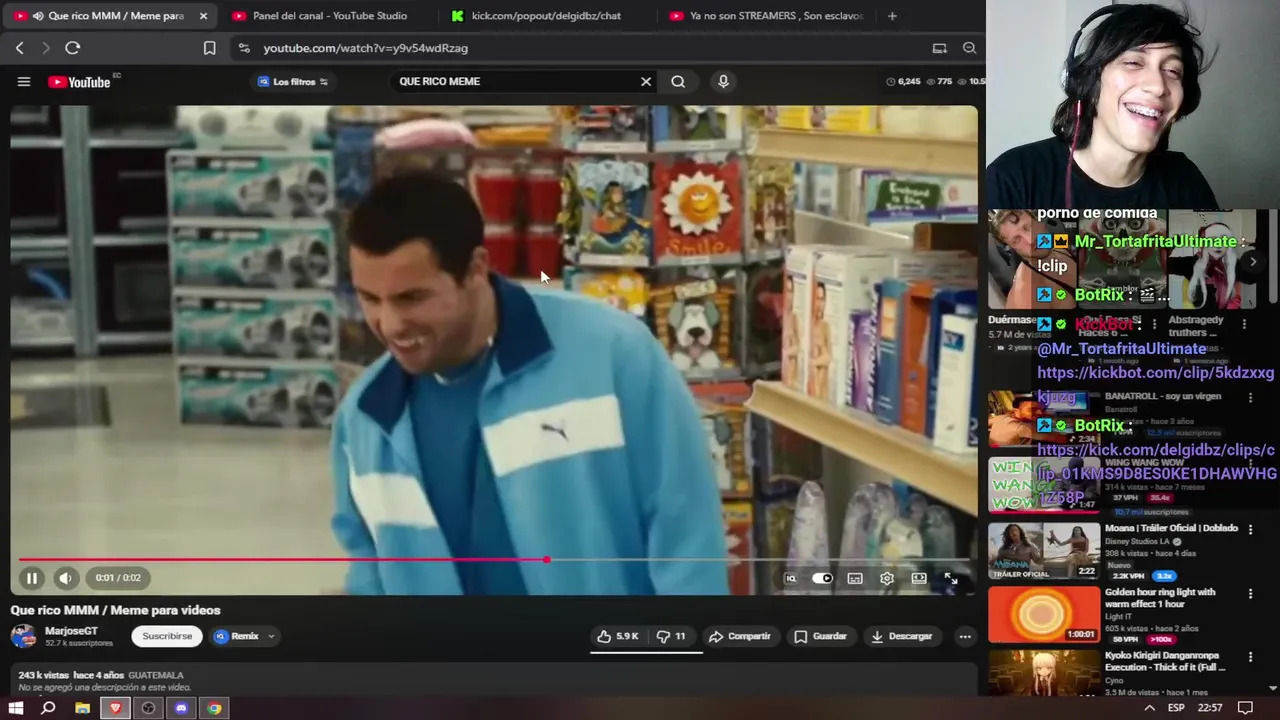This screenshot has width=1280, height=720.
Task: Open the Windows notification center
Action: pos(1245,708)
